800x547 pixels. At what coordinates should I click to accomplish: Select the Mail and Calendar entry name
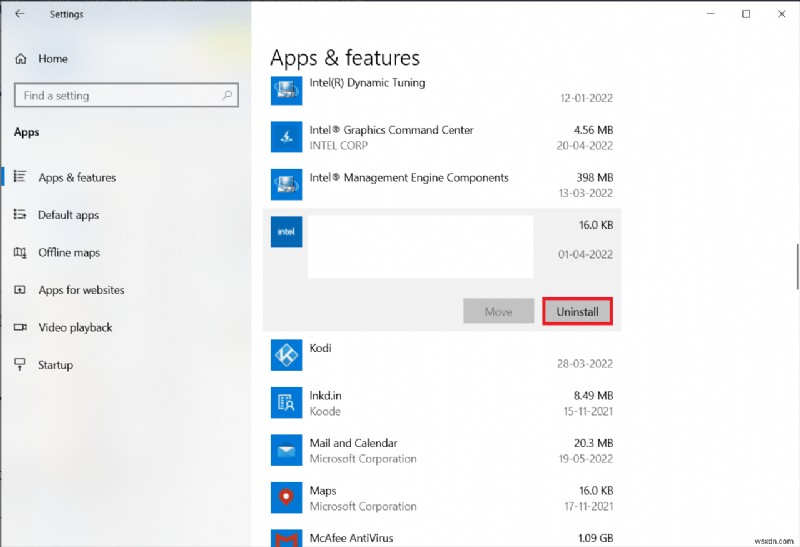coord(353,443)
